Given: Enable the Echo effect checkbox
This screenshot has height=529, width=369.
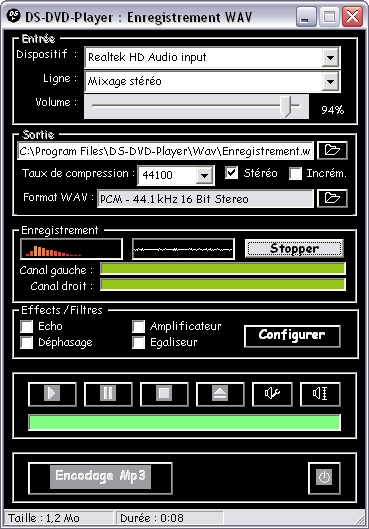Looking at the screenshot, I should (27, 326).
